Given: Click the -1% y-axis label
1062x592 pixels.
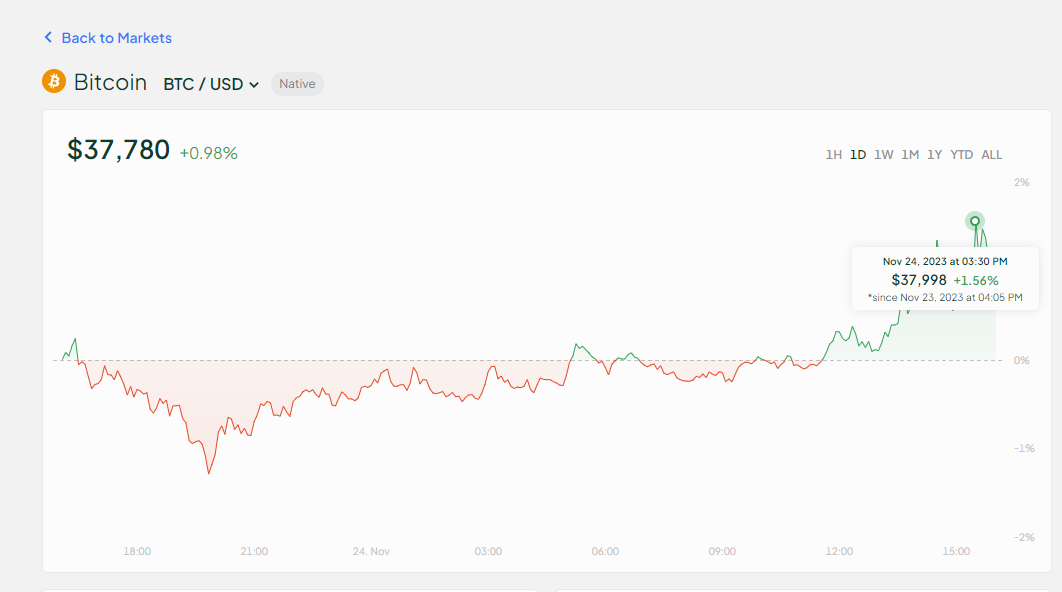Looking at the screenshot, I should coord(1024,448).
